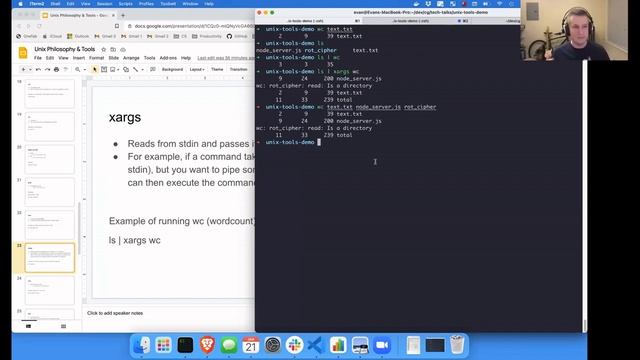
Task: Open Launchpad from the Dock
Action: 164,345
